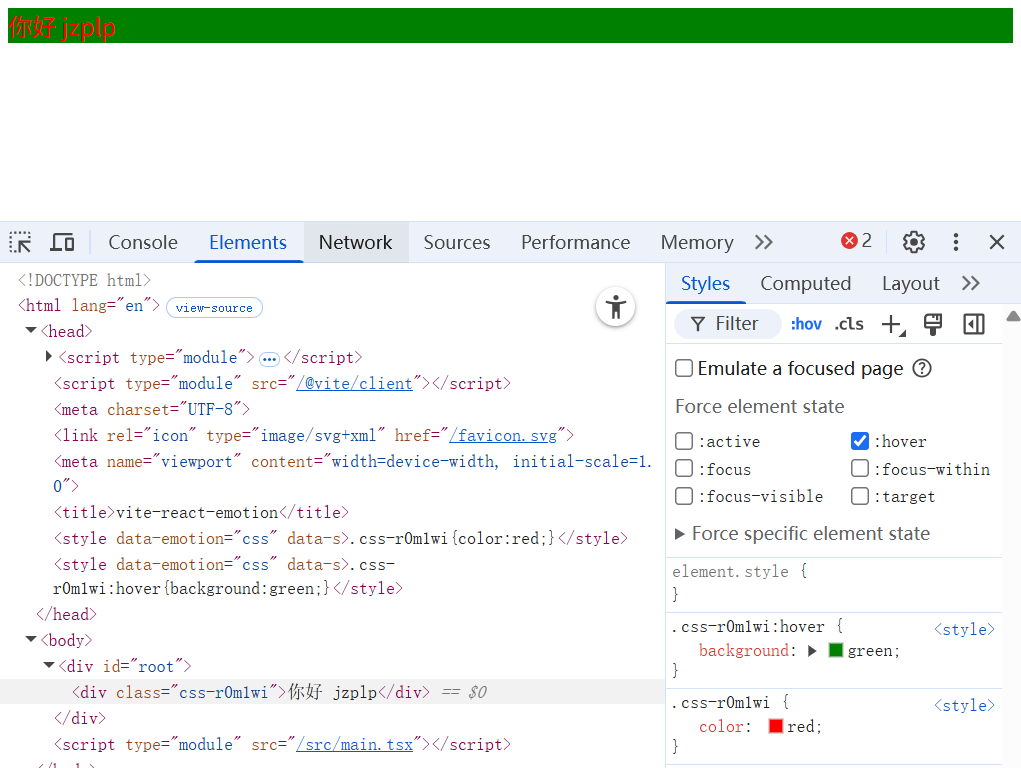Click the view-source button
The height and width of the screenshot is (768, 1021).
(214, 307)
